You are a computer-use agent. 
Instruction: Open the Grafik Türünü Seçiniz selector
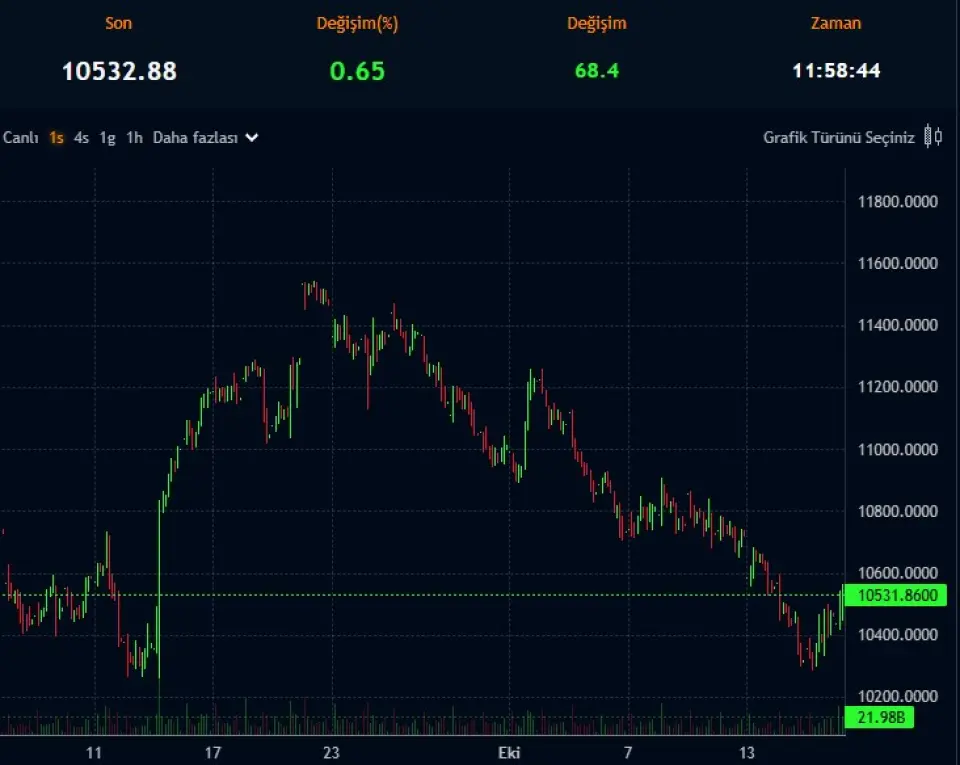coord(838,138)
